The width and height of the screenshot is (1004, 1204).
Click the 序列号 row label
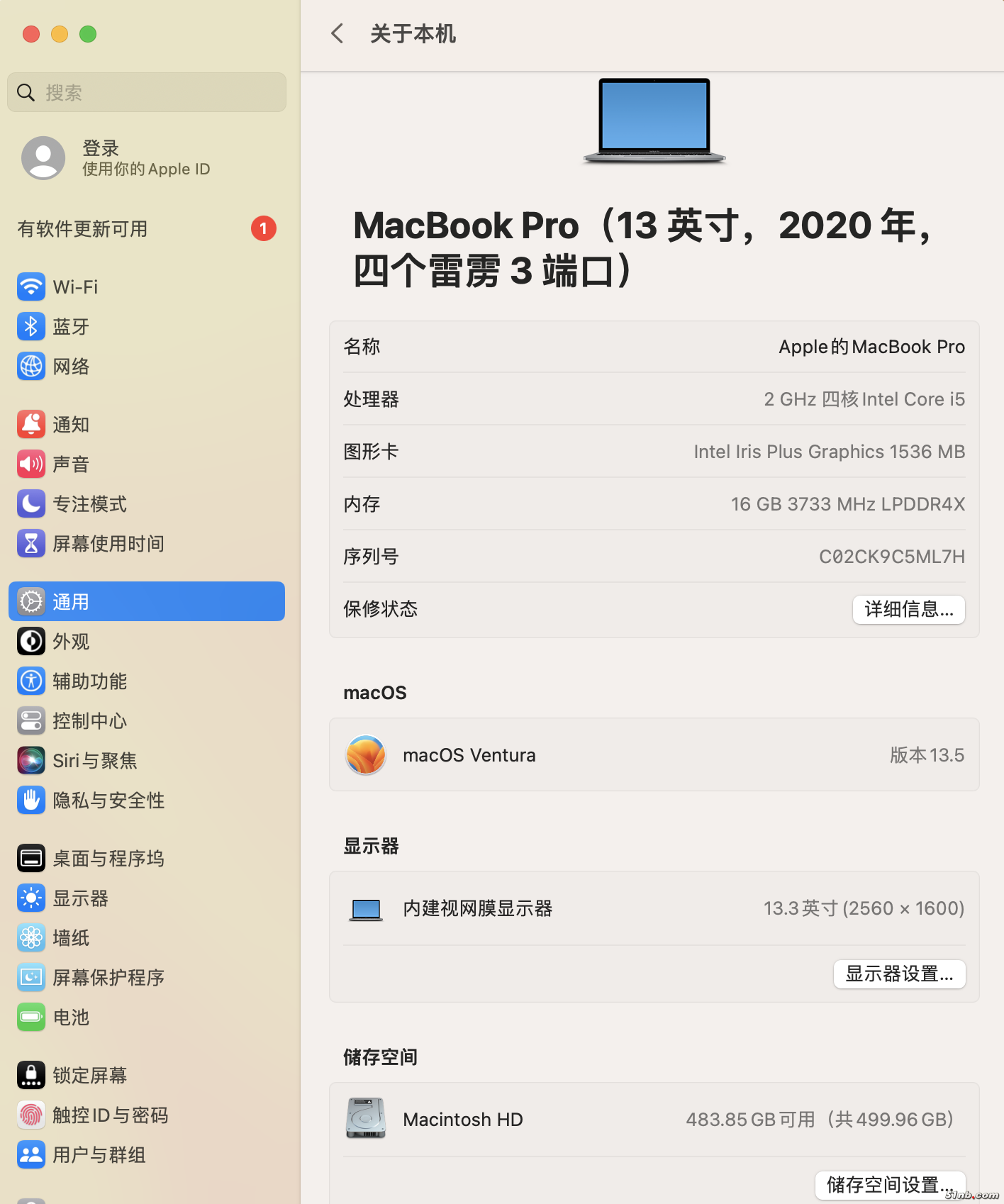371,557
